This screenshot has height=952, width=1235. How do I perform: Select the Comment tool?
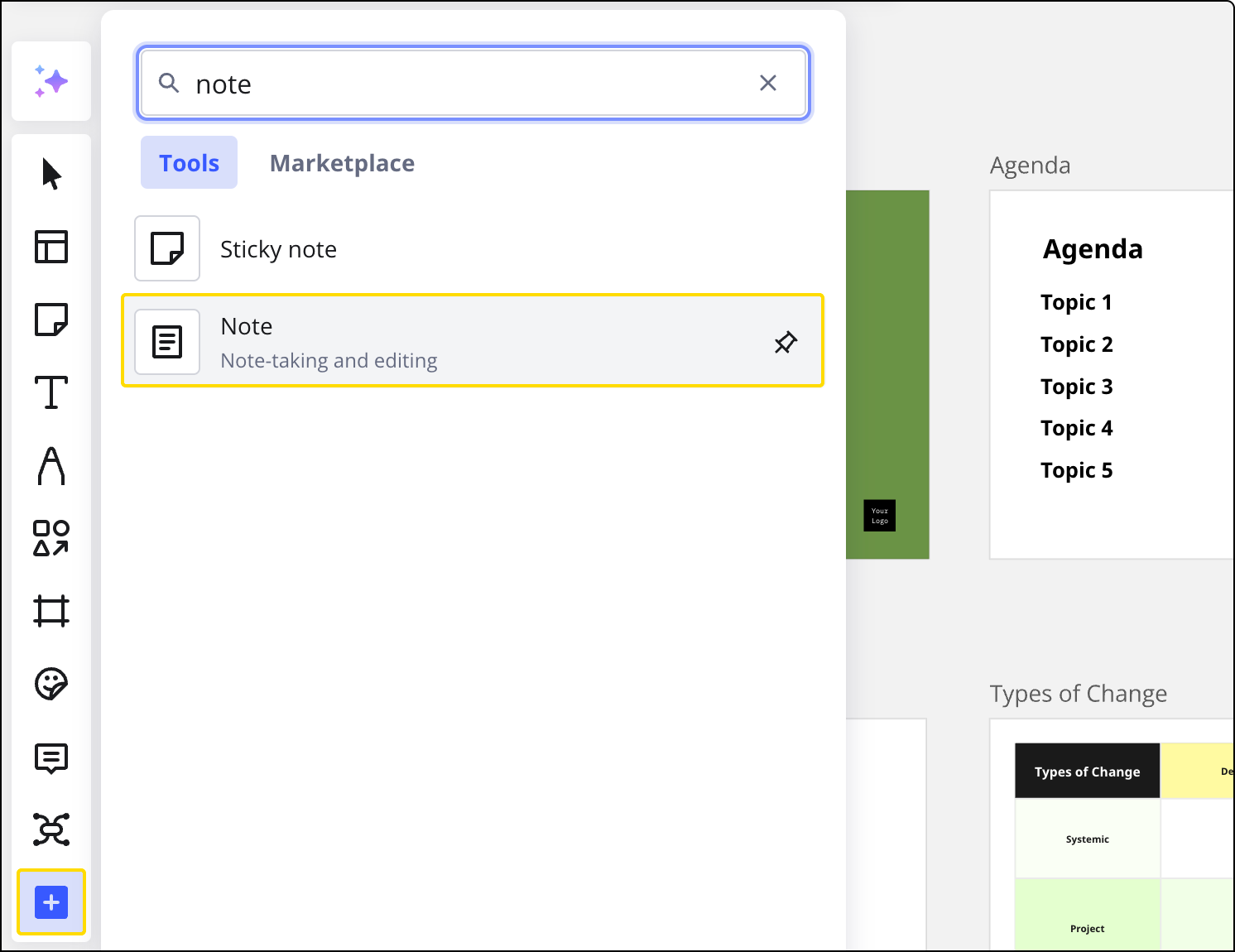(51, 759)
